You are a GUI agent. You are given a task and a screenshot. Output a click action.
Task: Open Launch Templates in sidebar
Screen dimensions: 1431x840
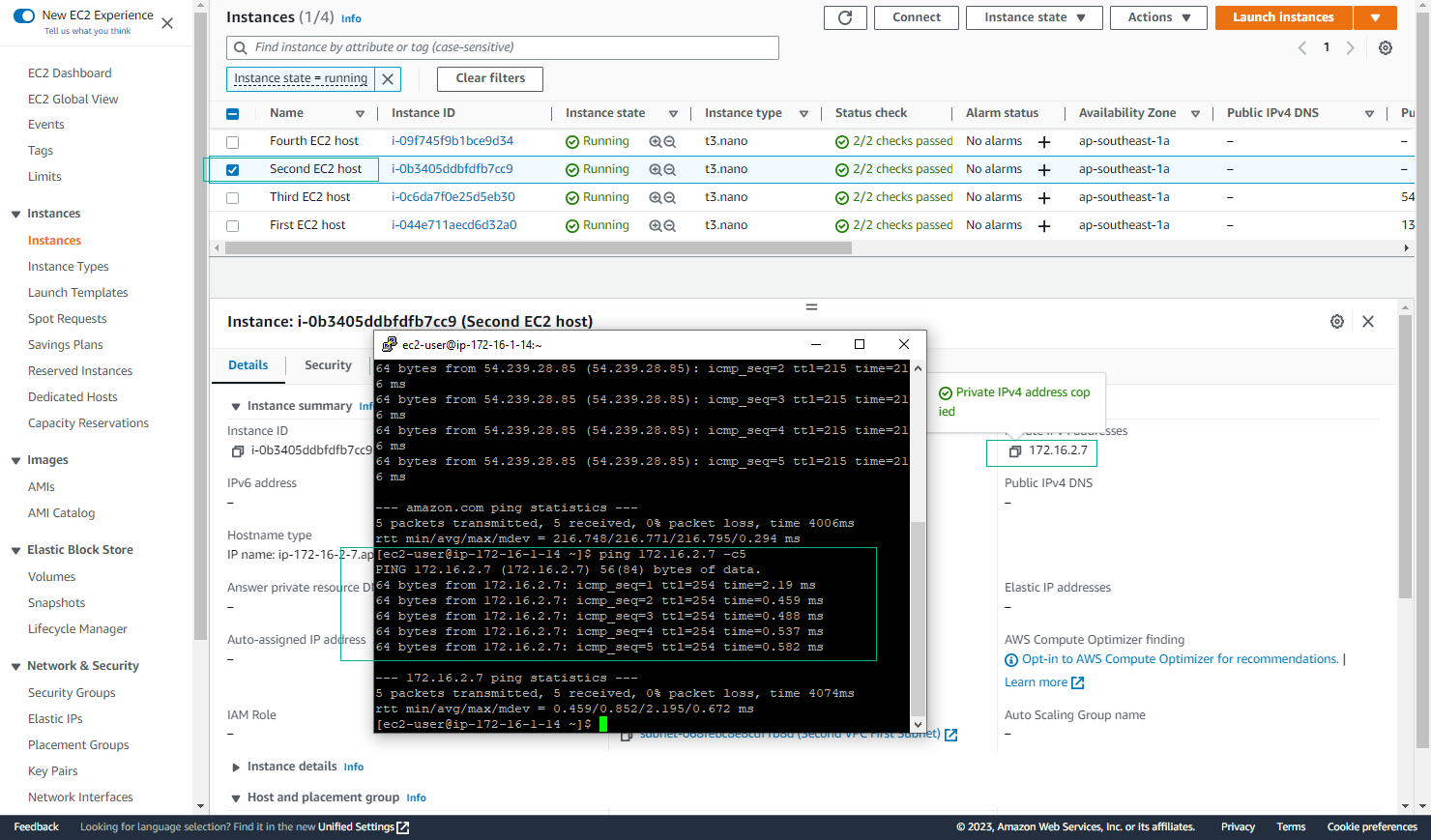[78, 293]
